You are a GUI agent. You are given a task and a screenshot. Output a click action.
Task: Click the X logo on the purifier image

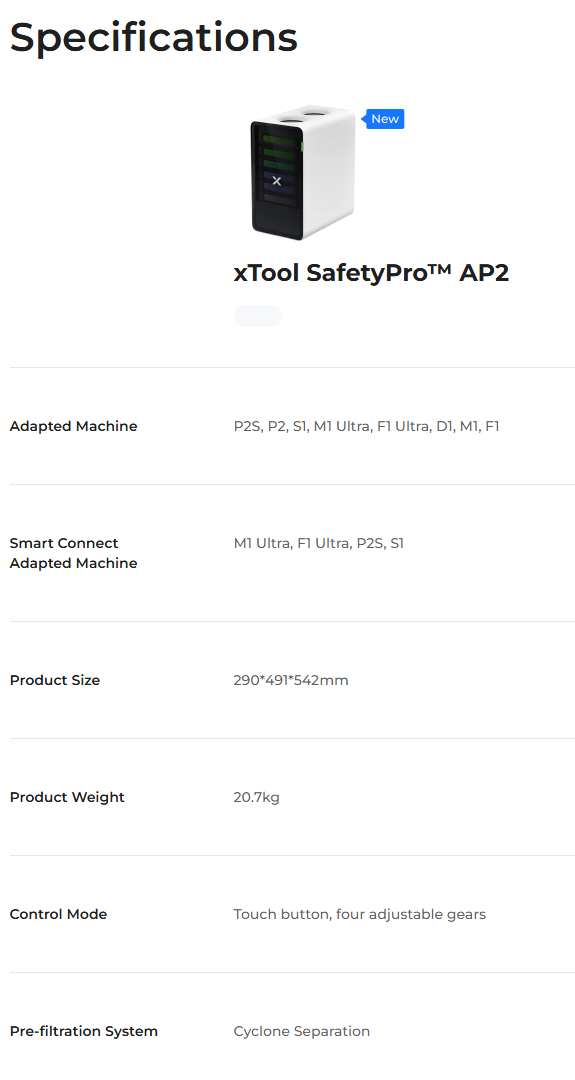[x=277, y=181]
